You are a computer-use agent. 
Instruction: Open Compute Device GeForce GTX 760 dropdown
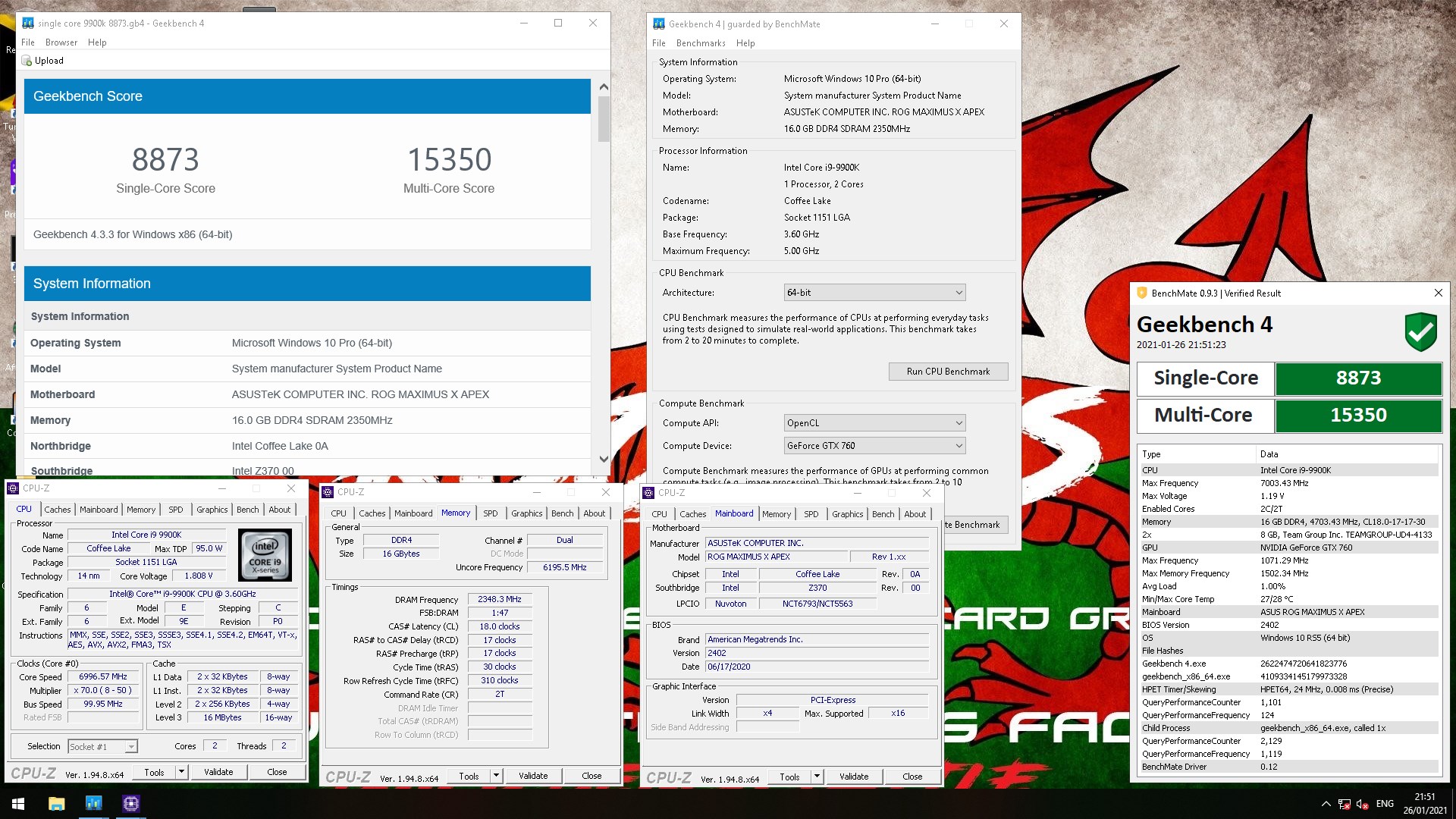point(874,446)
